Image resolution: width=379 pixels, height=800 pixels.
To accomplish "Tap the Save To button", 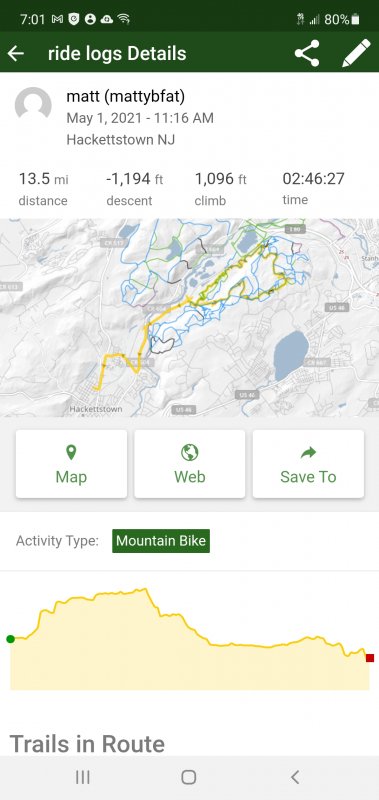I will (308, 464).
